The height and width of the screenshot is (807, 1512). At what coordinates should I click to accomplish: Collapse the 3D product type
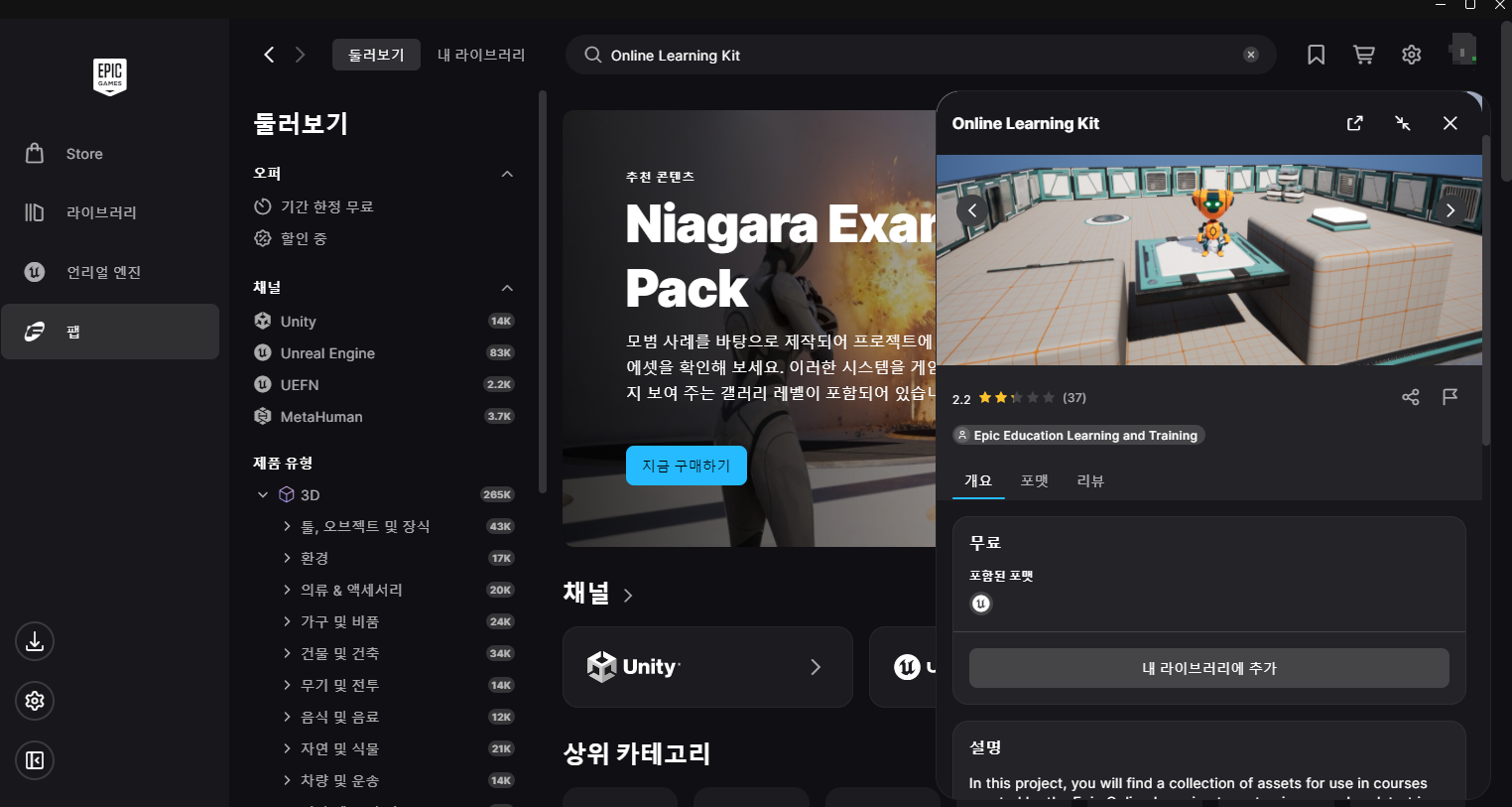tap(263, 494)
